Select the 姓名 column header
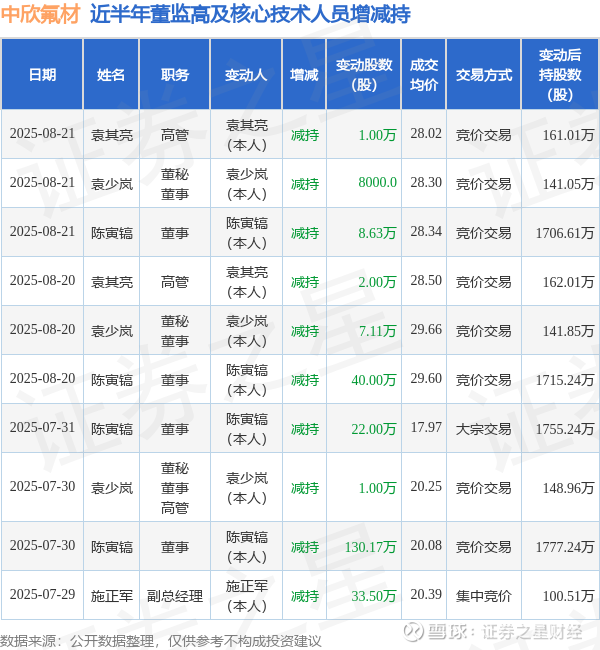This screenshot has width=600, height=650. (x=111, y=75)
